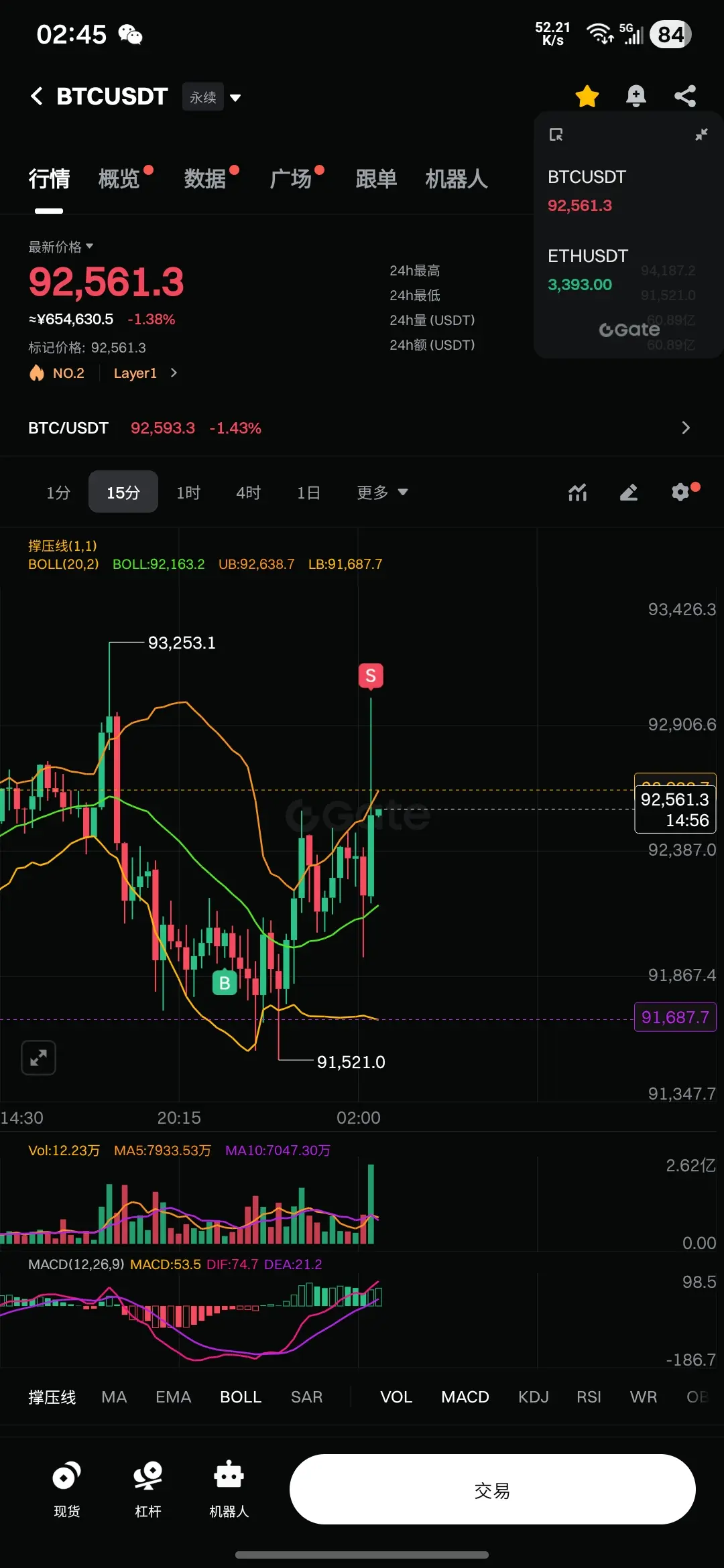Switch to 数据 tab

(x=204, y=179)
